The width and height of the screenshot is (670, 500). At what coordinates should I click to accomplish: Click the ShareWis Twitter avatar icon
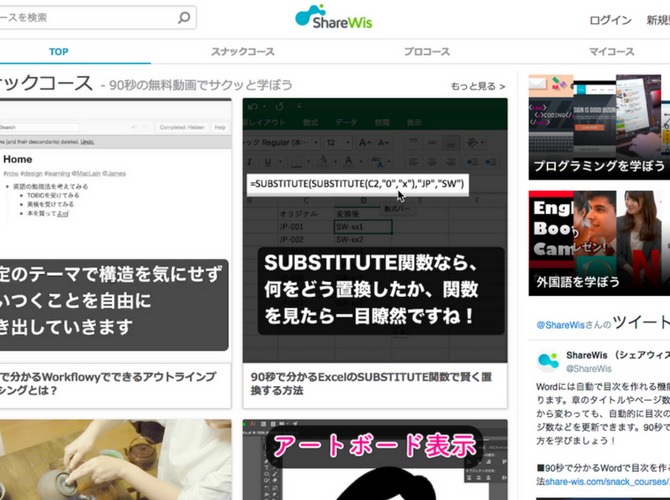click(548, 361)
